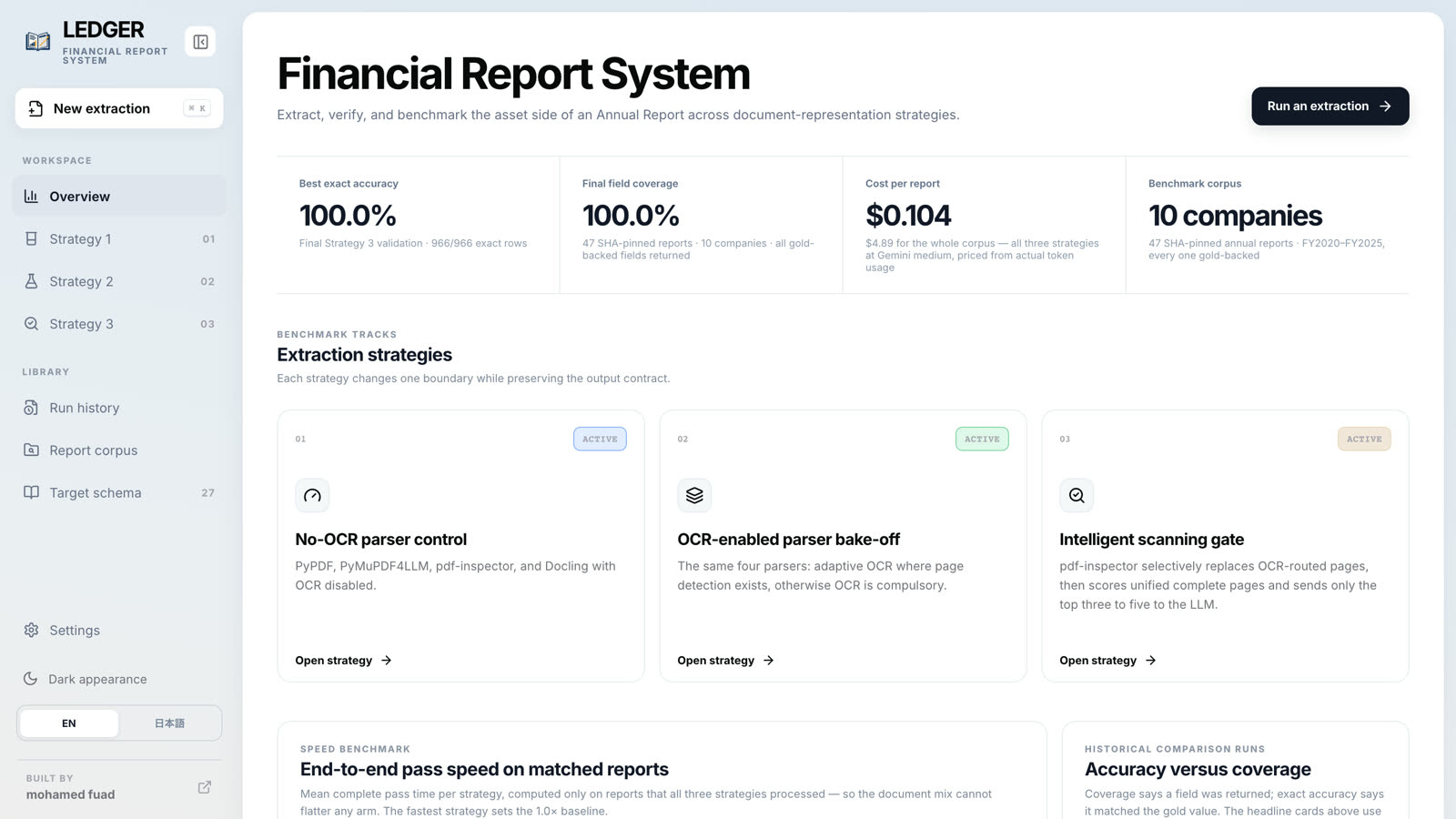Toggle Dark appearance mode

119,679
